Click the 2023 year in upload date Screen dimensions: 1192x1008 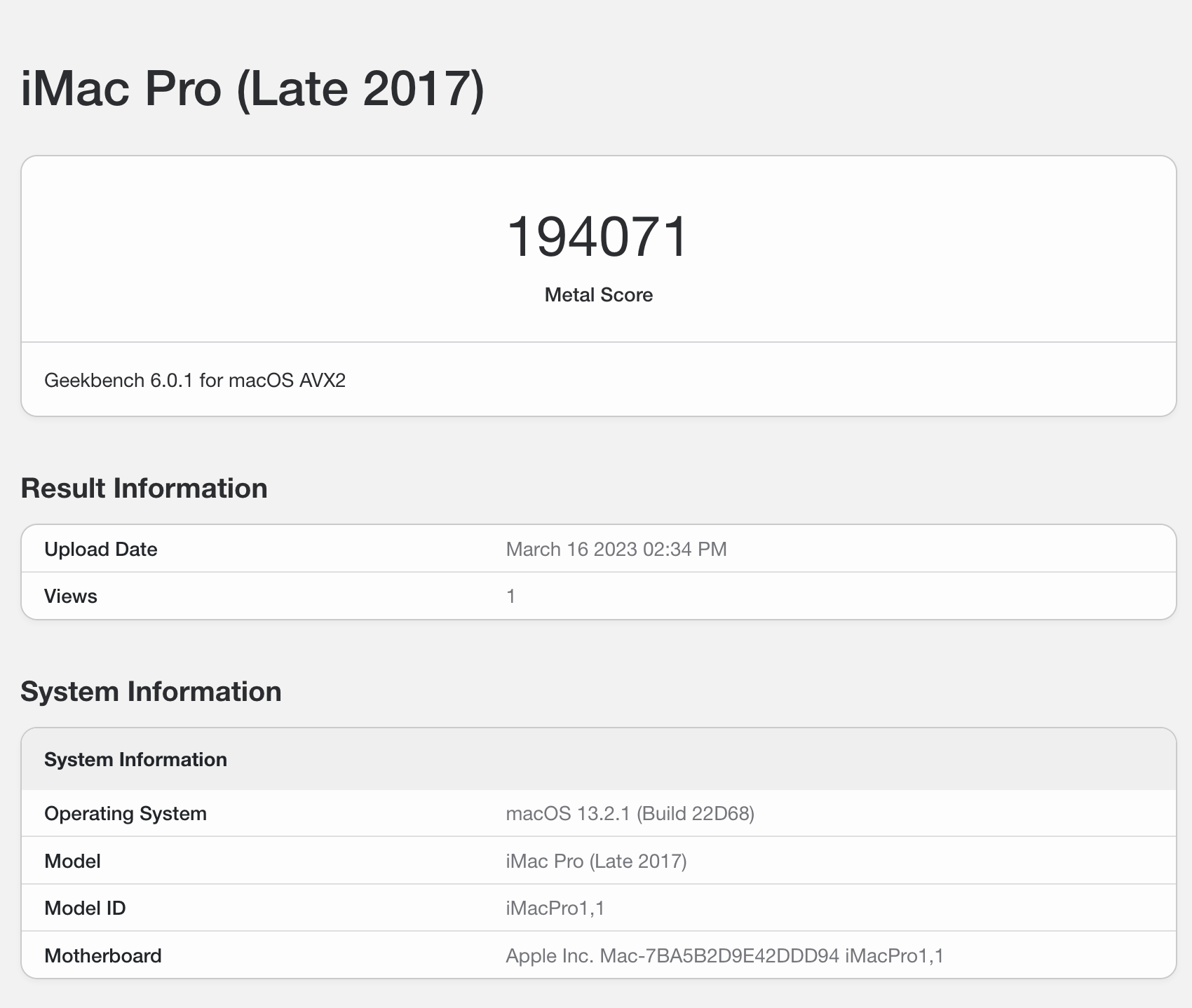coord(615,550)
